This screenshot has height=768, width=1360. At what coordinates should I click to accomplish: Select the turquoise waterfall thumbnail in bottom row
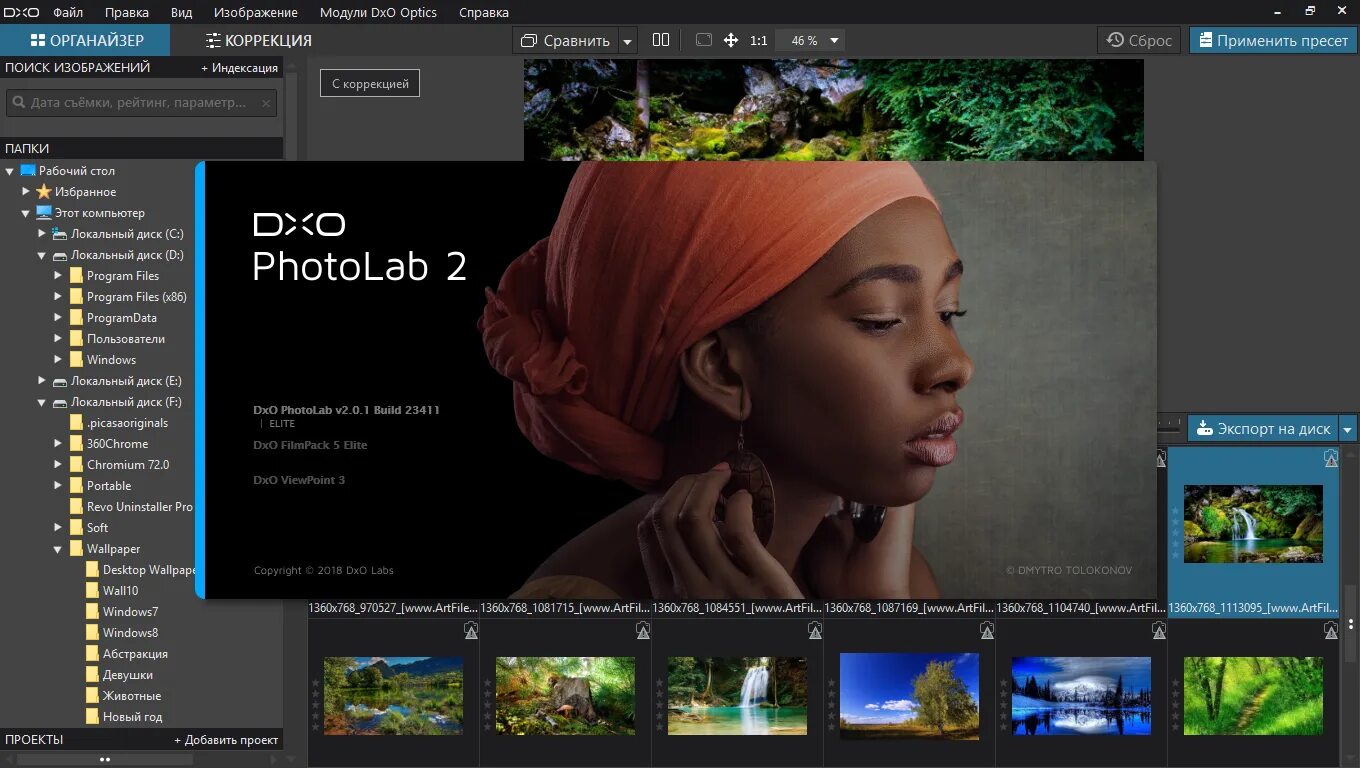point(737,695)
